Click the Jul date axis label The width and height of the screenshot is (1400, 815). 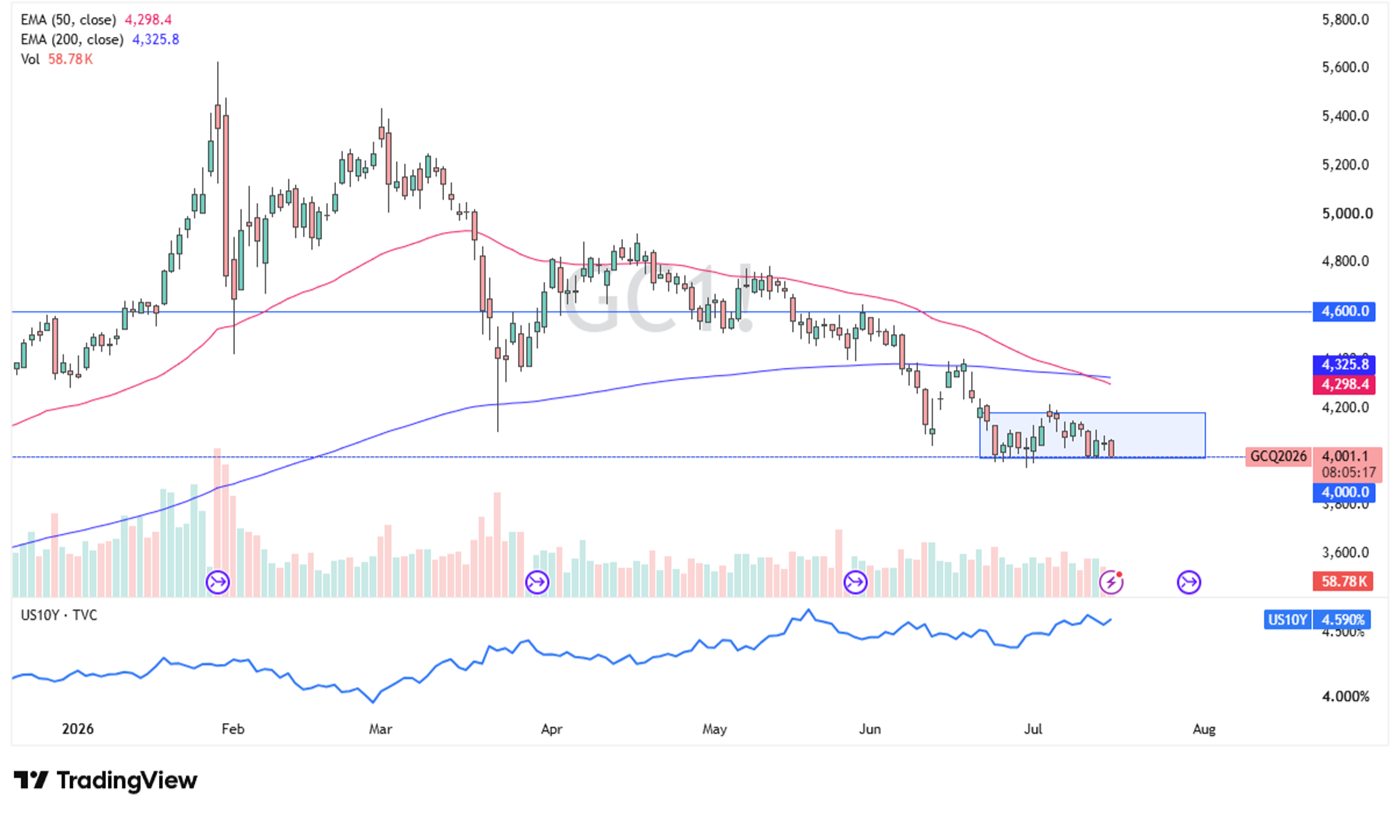[x=1034, y=731]
